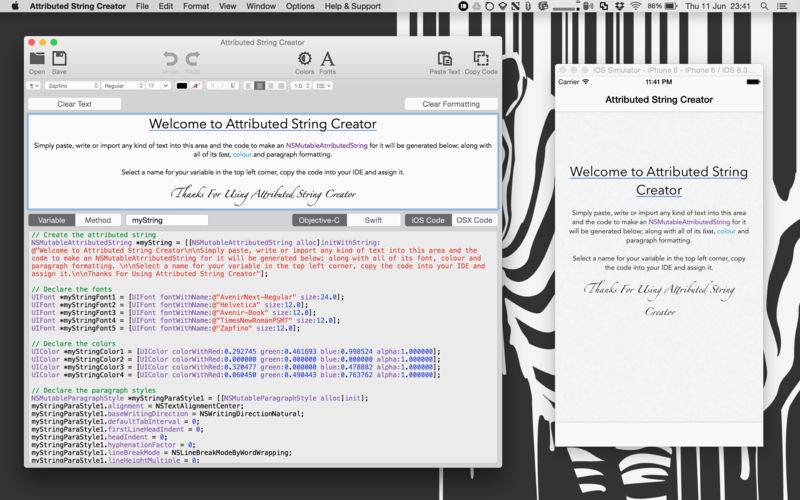800x500 pixels.
Task: Open the Colors panel from the toolbar
Action: point(305,62)
